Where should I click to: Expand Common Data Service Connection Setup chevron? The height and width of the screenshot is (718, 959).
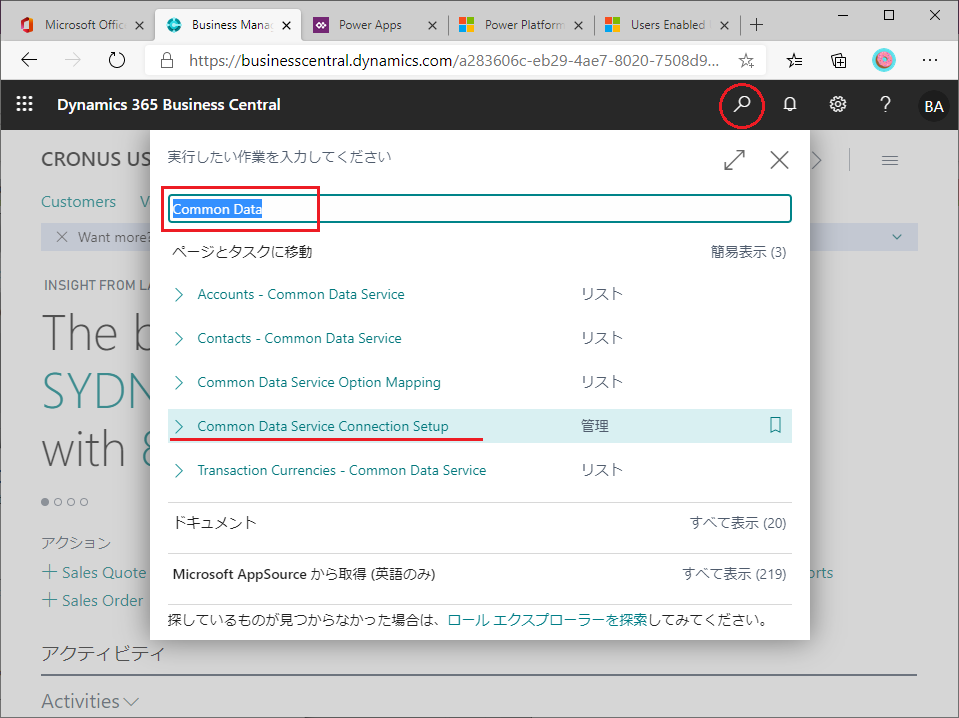pyautogui.click(x=179, y=426)
